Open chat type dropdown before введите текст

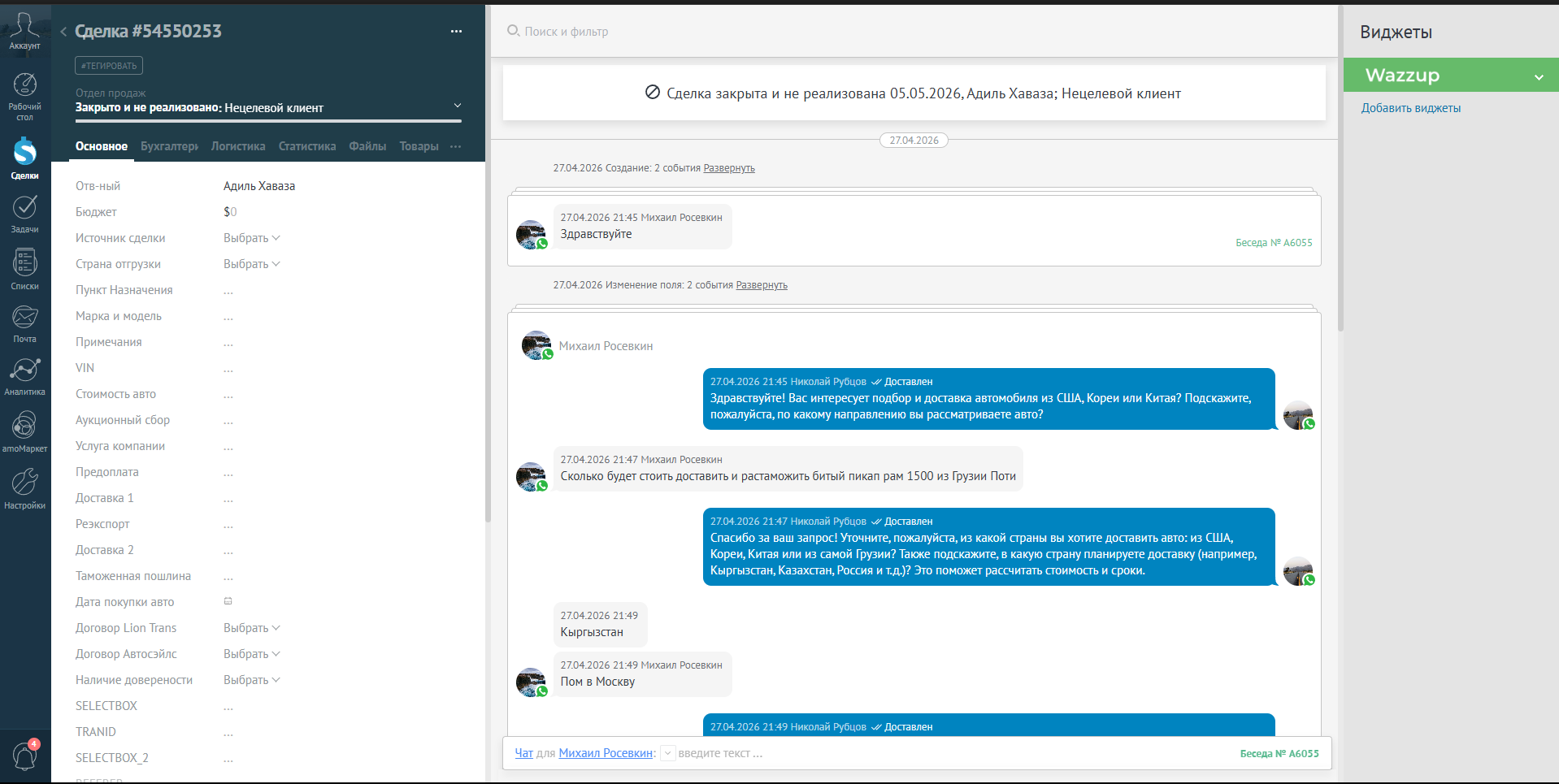(x=667, y=753)
